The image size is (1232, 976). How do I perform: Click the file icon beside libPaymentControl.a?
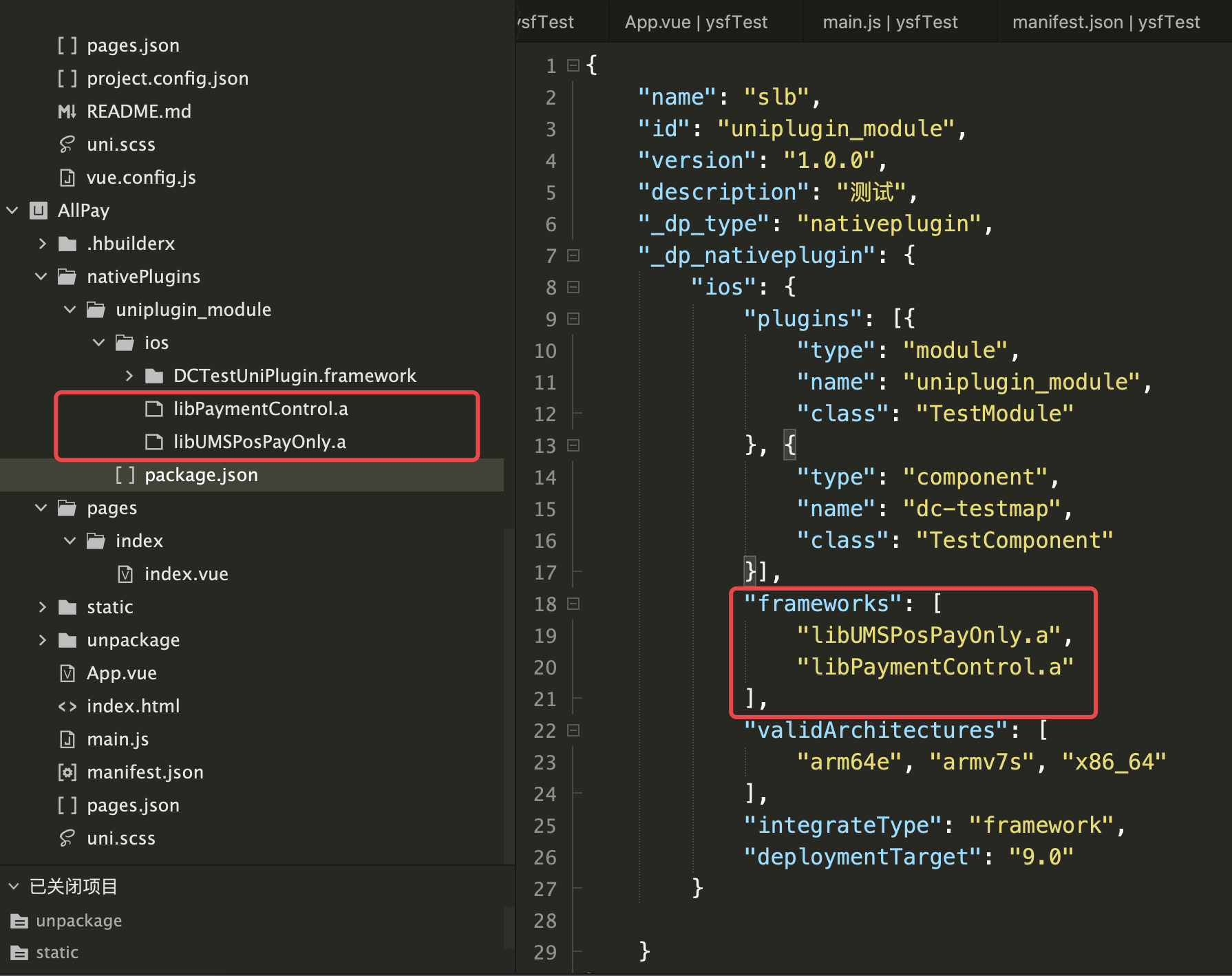(x=154, y=409)
